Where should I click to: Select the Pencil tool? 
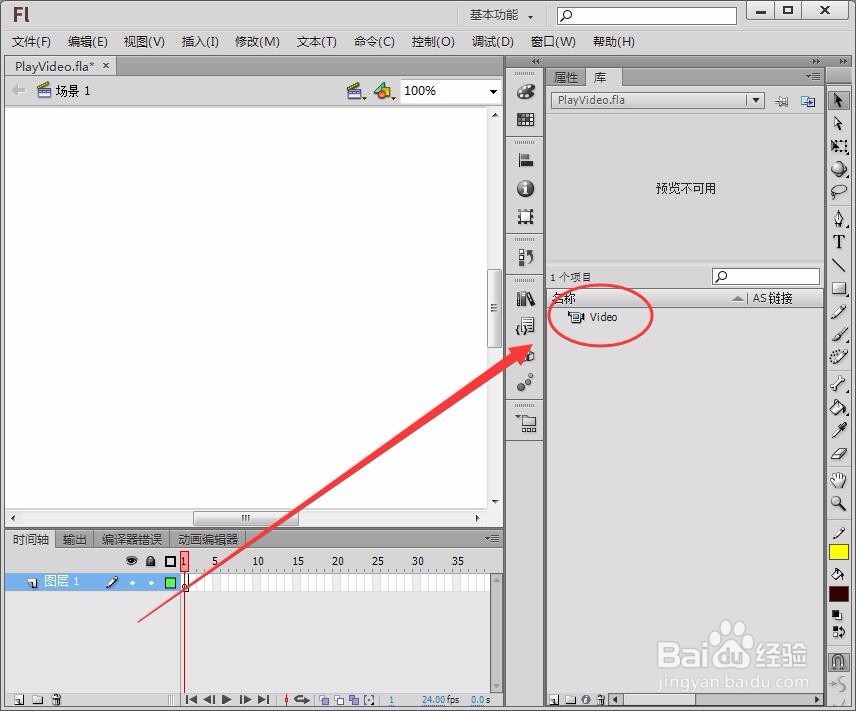(838, 312)
